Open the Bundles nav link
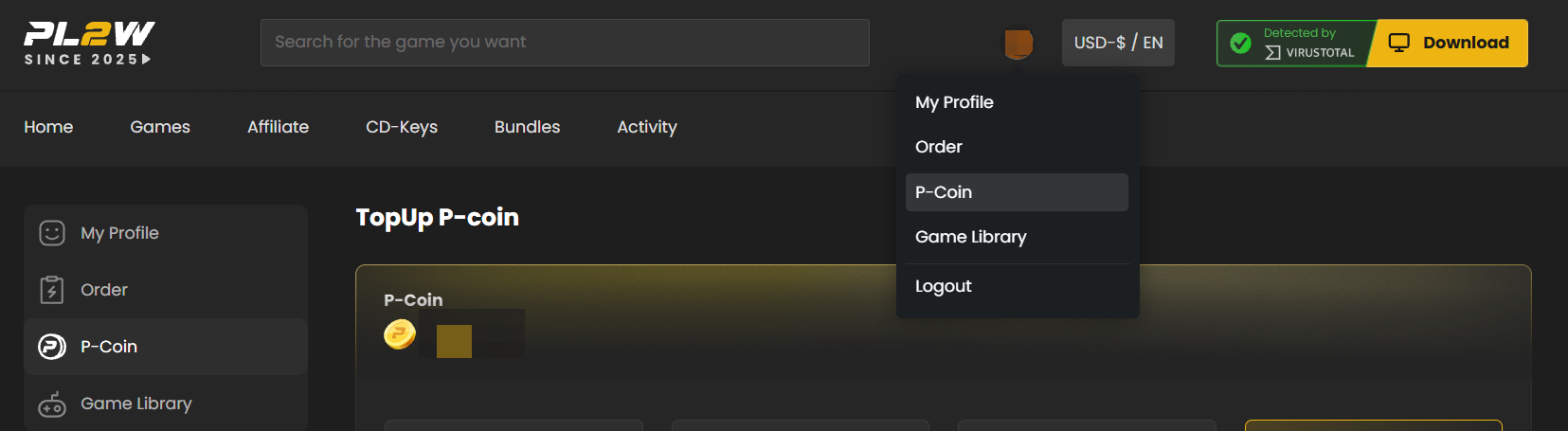The width and height of the screenshot is (1568, 431). click(x=527, y=127)
